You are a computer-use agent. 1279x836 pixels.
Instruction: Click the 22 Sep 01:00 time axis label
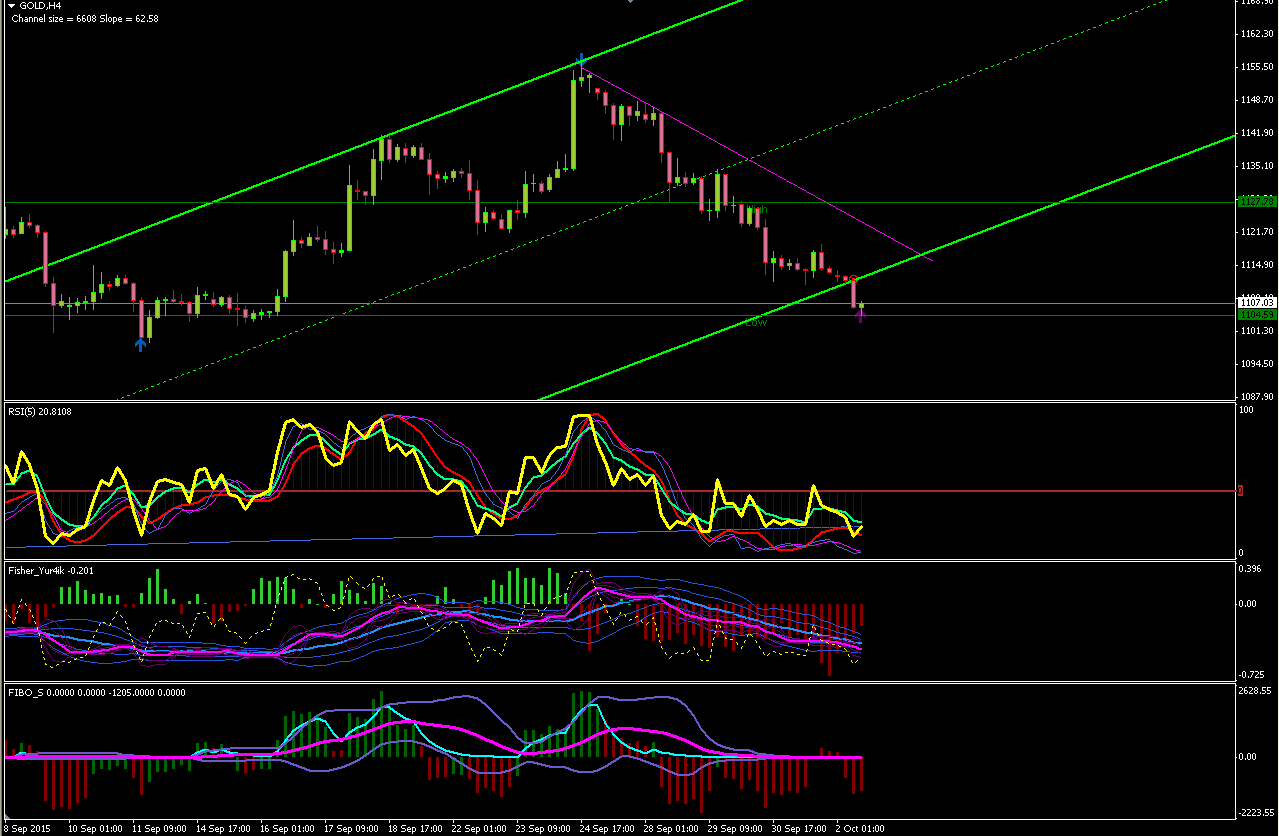coord(480,829)
